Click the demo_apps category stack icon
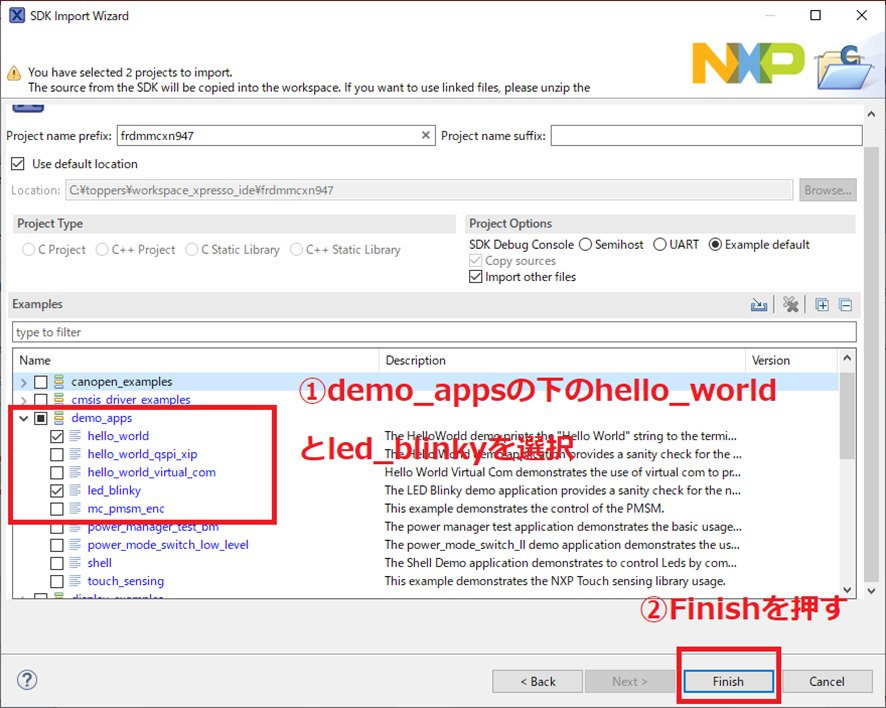 [59, 418]
